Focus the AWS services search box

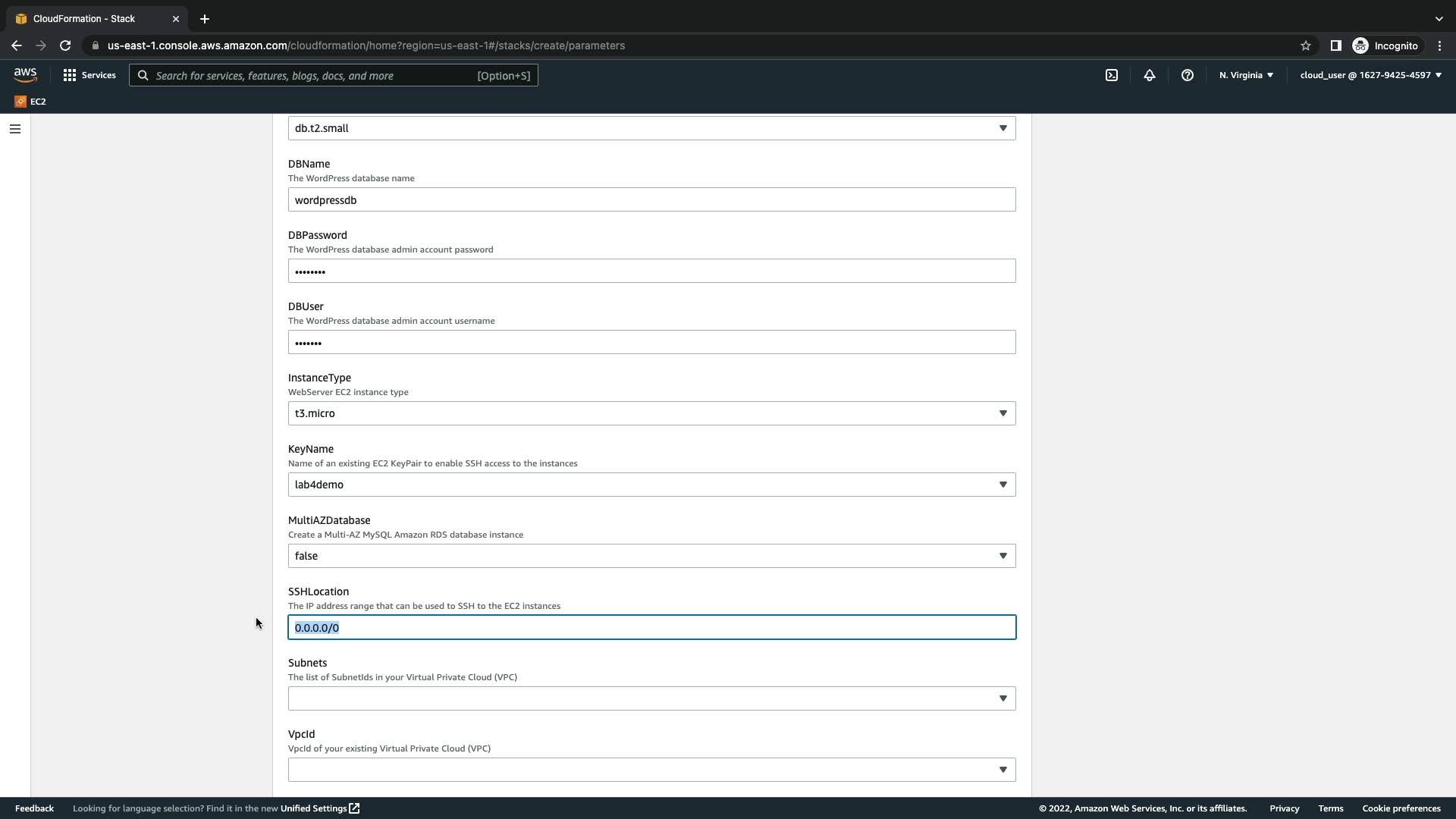pyautogui.click(x=334, y=75)
